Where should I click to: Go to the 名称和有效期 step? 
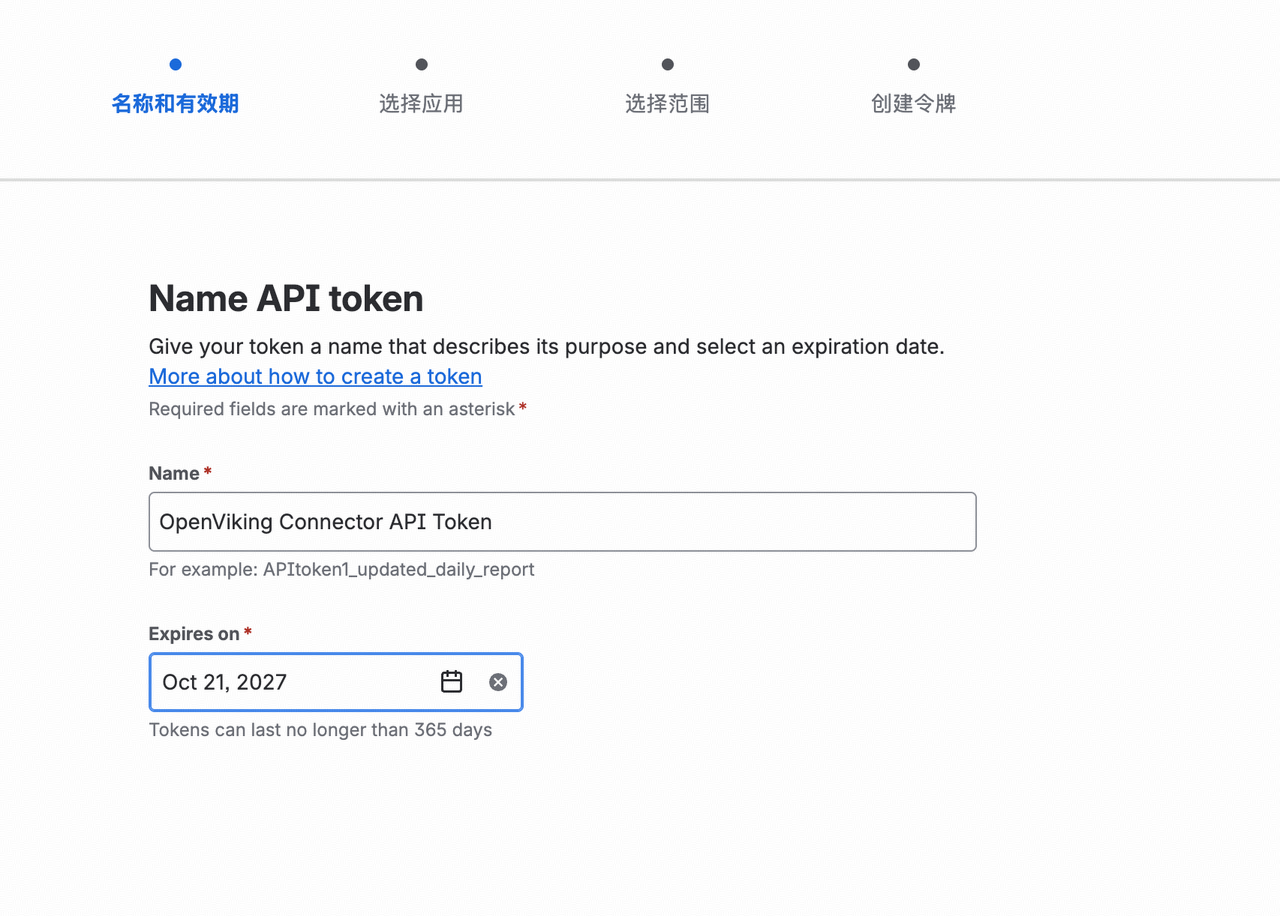[175, 104]
